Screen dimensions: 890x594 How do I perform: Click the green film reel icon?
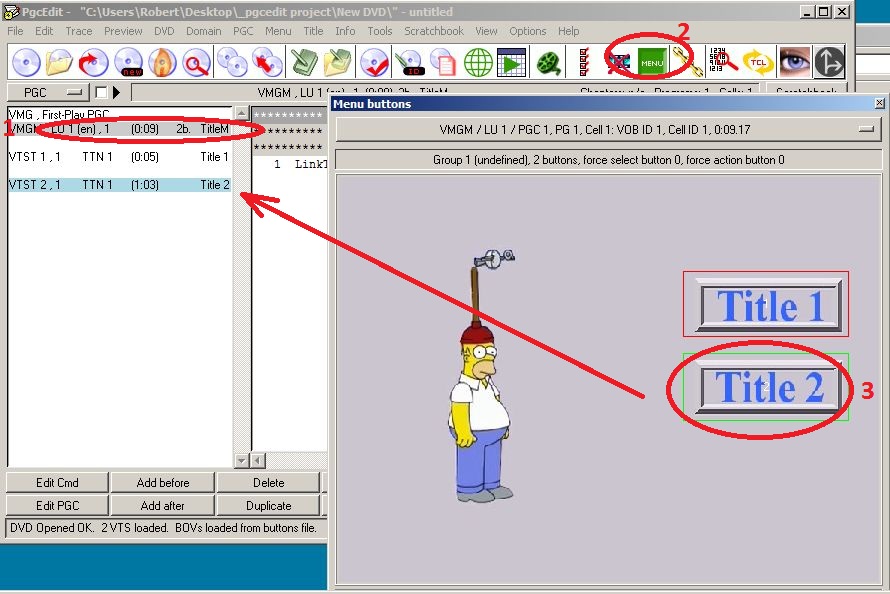pyautogui.click(x=549, y=62)
